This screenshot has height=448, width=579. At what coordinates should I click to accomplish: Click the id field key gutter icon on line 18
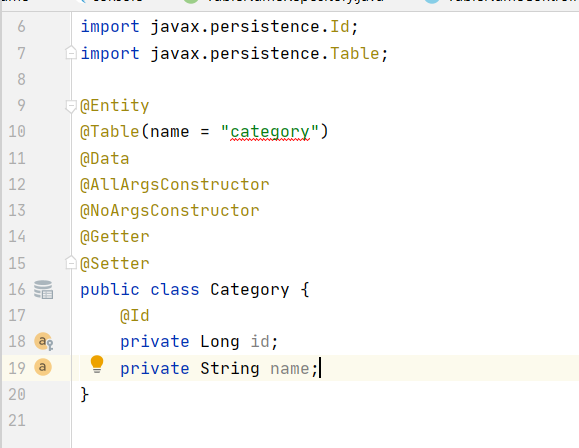[x=44, y=341]
